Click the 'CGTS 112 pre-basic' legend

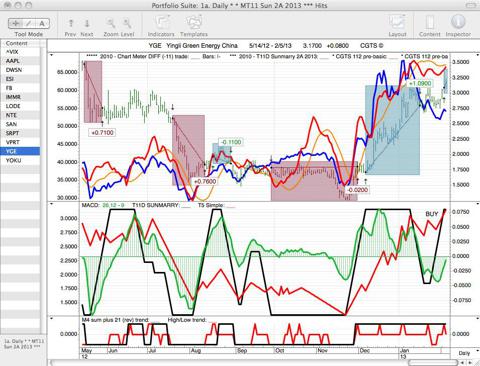[361, 56]
